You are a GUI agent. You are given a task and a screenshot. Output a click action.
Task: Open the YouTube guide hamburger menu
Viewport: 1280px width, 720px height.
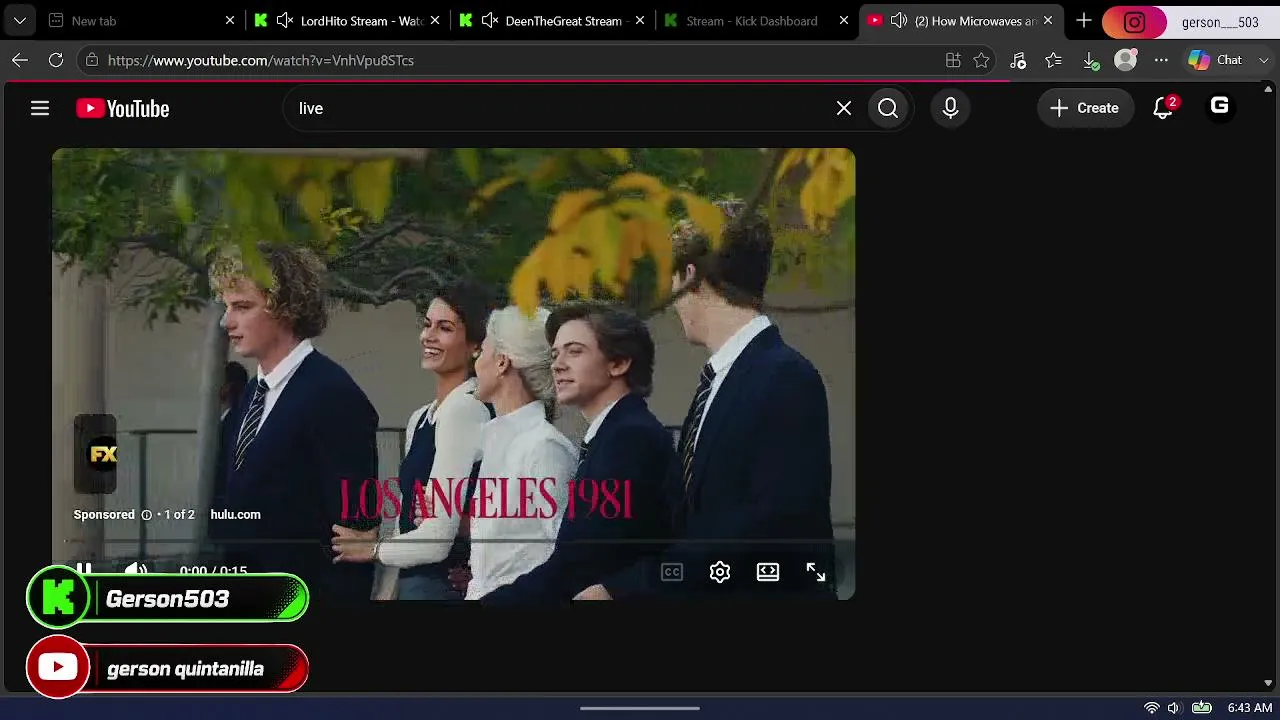[40, 108]
